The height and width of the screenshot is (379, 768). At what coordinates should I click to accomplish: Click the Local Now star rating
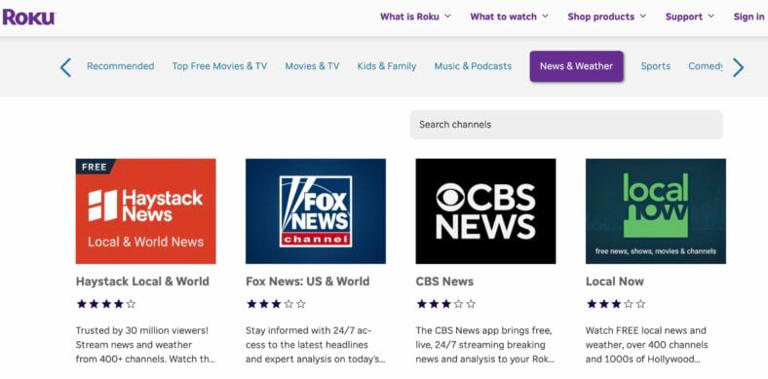pyautogui.click(x=616, y=304)
